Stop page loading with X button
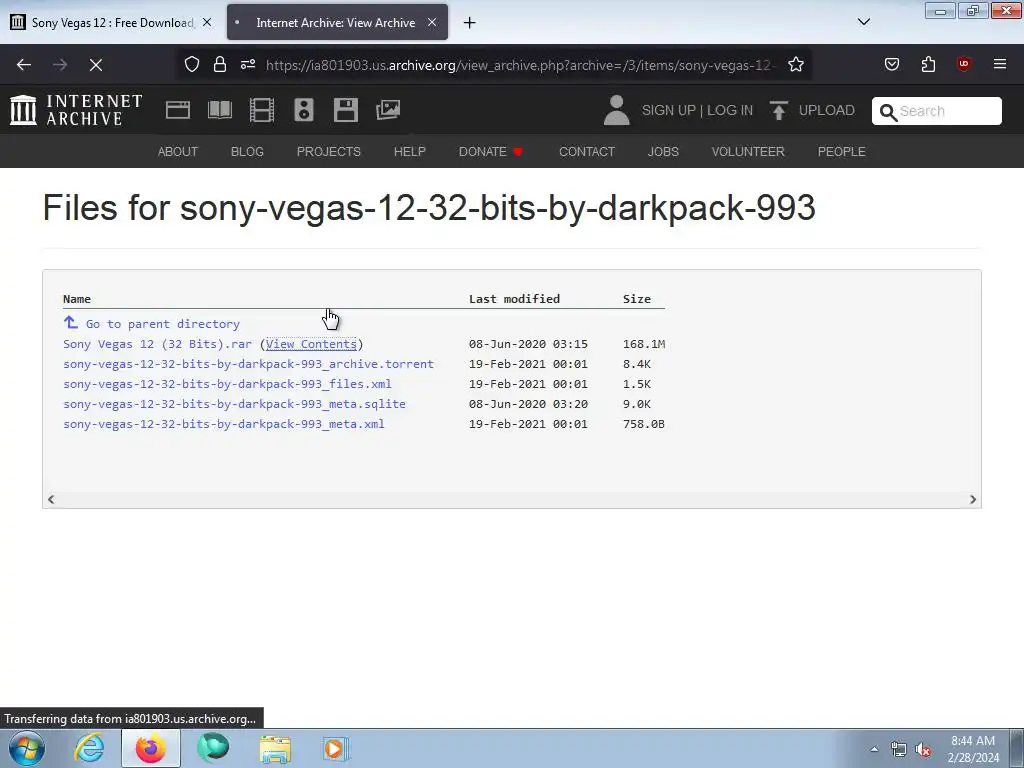Viewport: 1024px width, 768px height. pyautogui.click(x=95, y=65)
